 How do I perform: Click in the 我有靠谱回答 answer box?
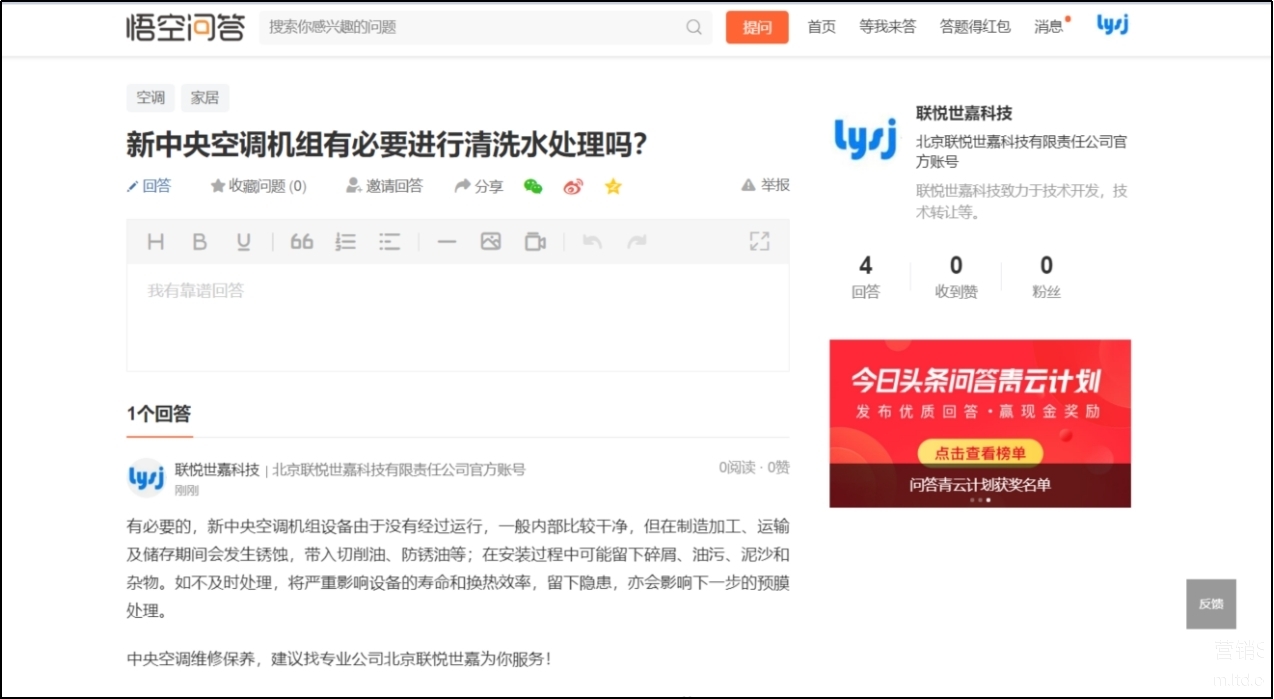tap(457, 317)
